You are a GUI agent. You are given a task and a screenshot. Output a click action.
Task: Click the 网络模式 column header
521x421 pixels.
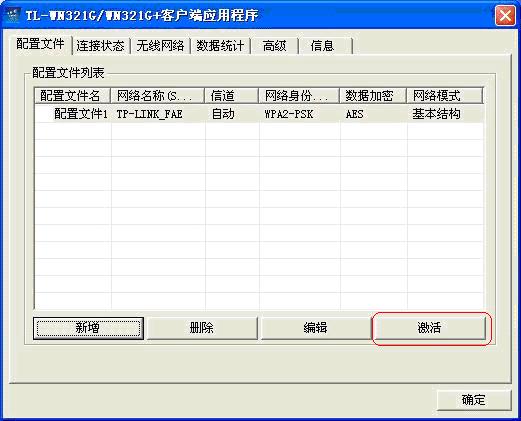point(445,96)
